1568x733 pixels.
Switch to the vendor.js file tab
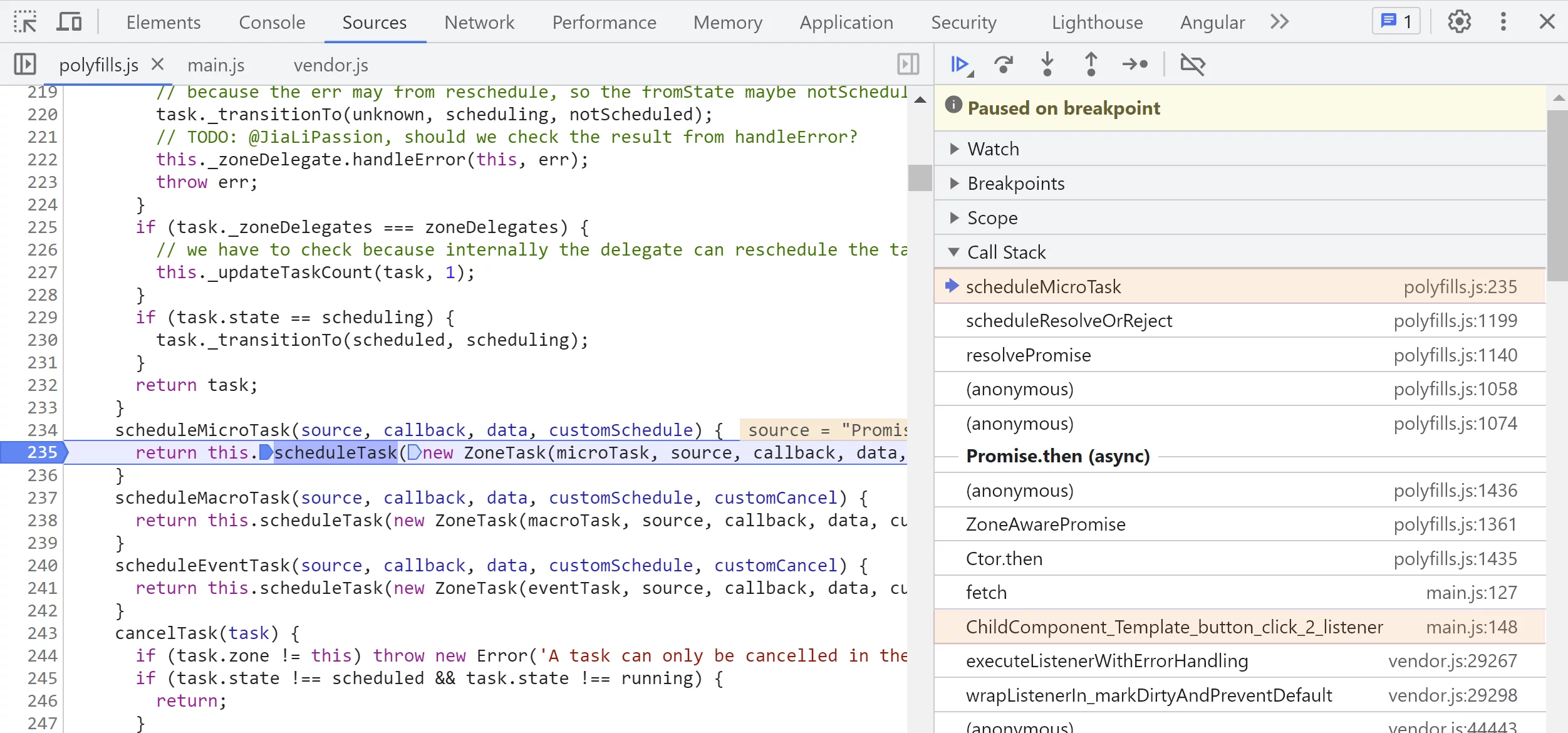(331, 65)
